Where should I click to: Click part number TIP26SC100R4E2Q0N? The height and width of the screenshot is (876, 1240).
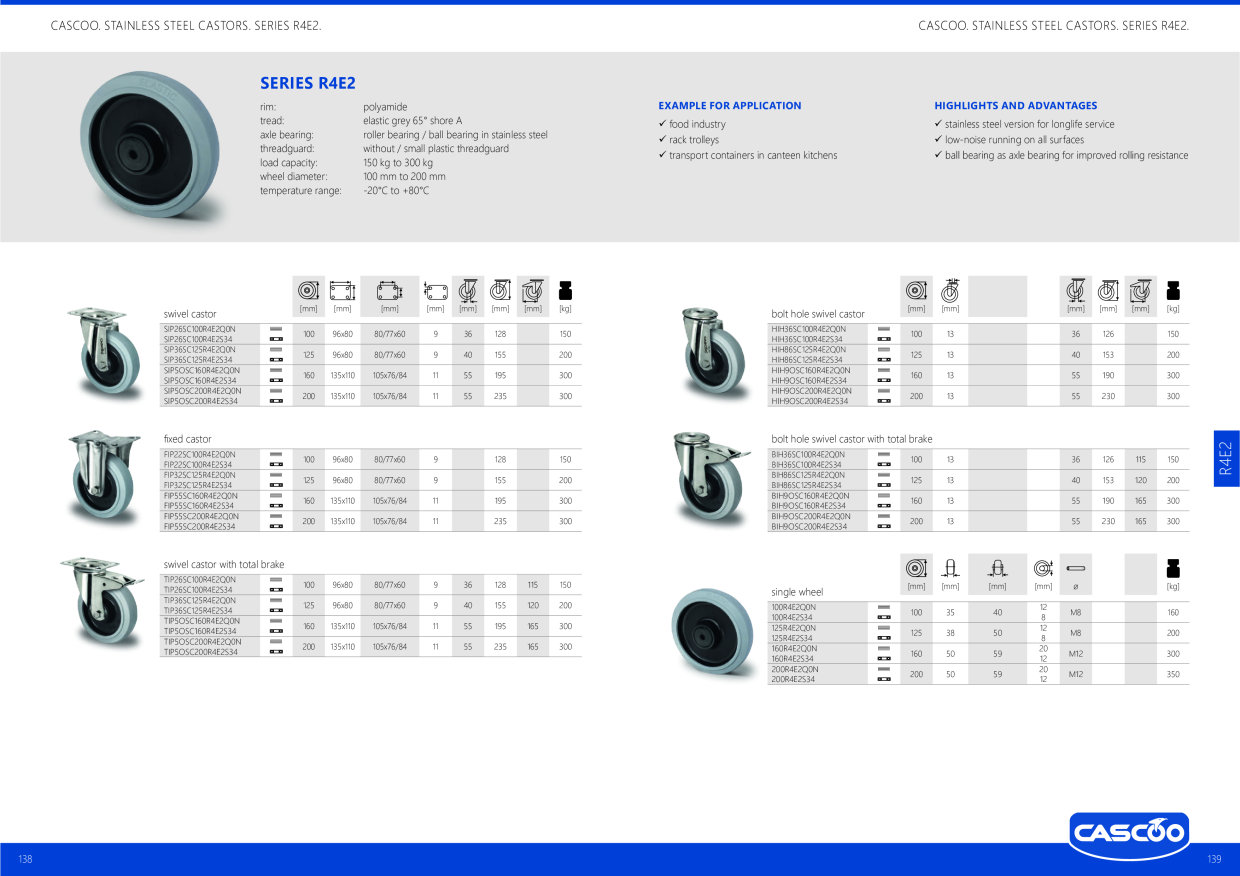coord(200,579)
